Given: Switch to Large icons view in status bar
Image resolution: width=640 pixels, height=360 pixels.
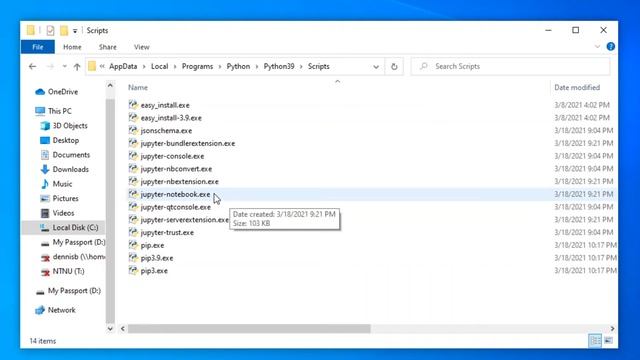Looking at the screenshot, I should pos(608,340).
